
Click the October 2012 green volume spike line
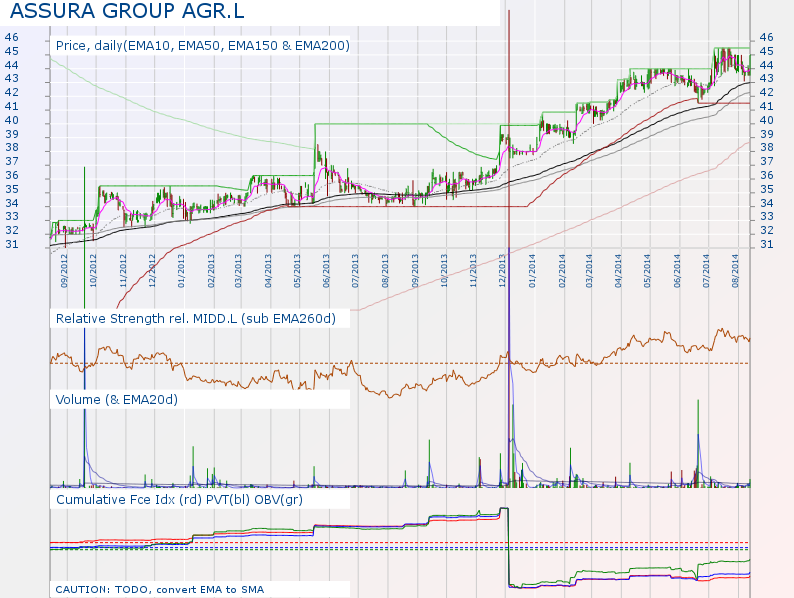click(84, 327)
